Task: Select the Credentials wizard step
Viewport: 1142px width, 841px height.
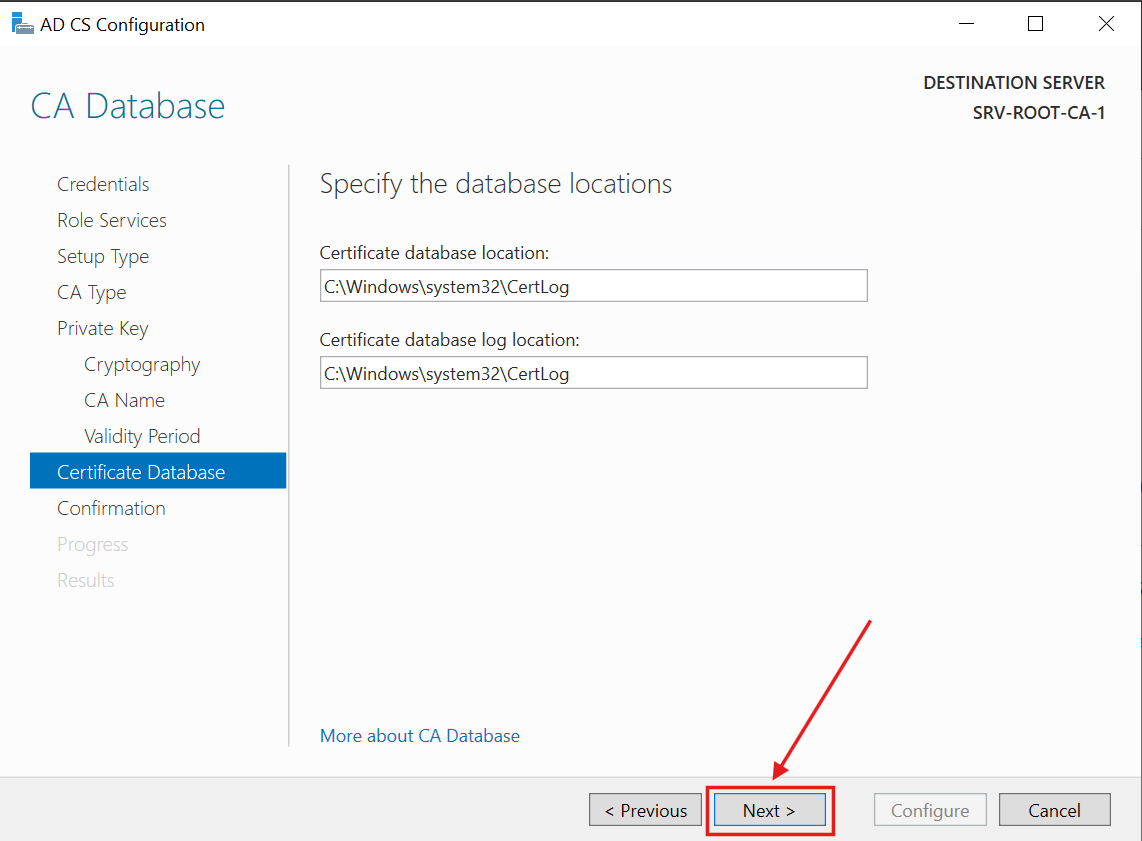Action: (x=103, y=184)
